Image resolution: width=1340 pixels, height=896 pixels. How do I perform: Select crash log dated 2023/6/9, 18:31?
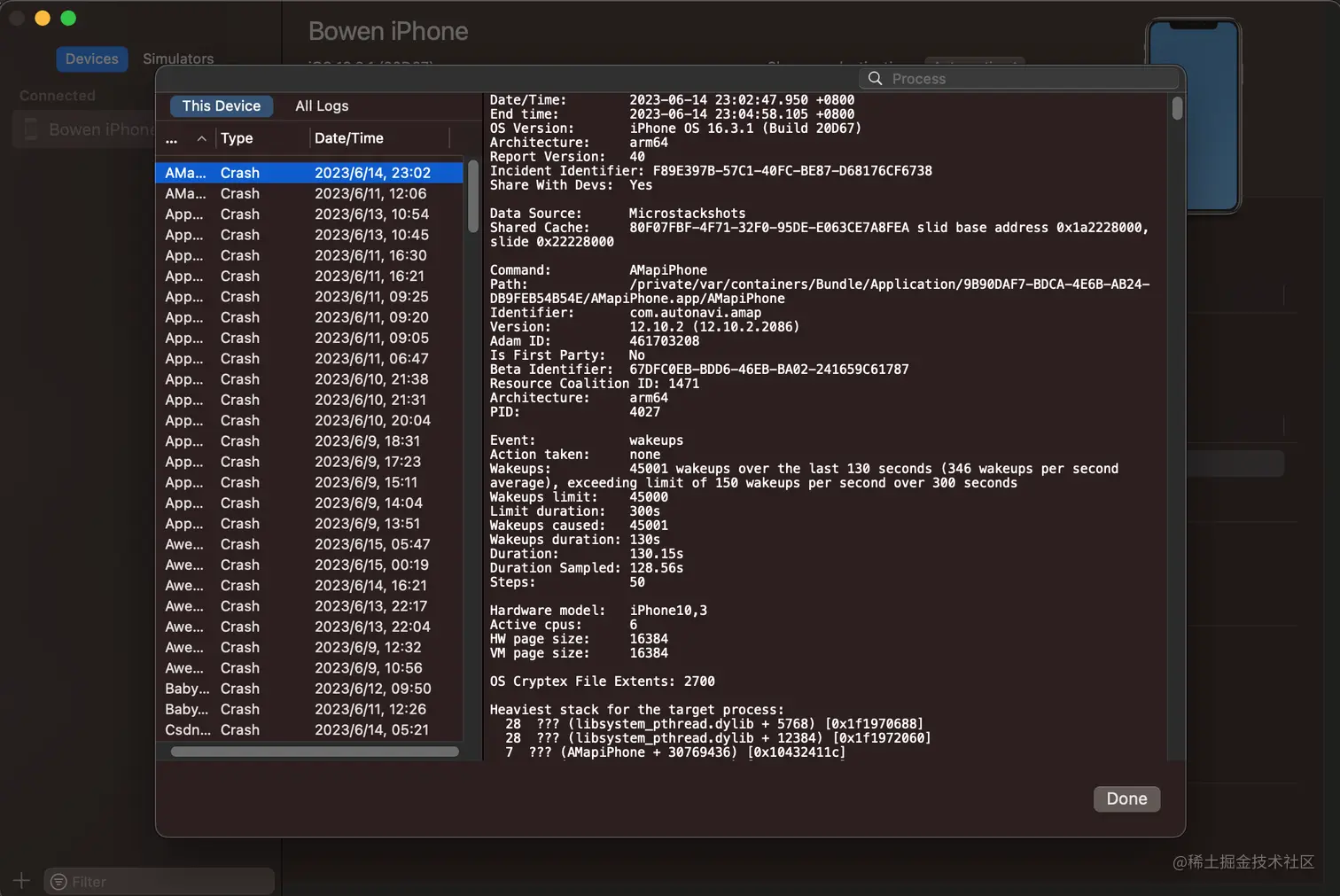(x=309, y=440)
